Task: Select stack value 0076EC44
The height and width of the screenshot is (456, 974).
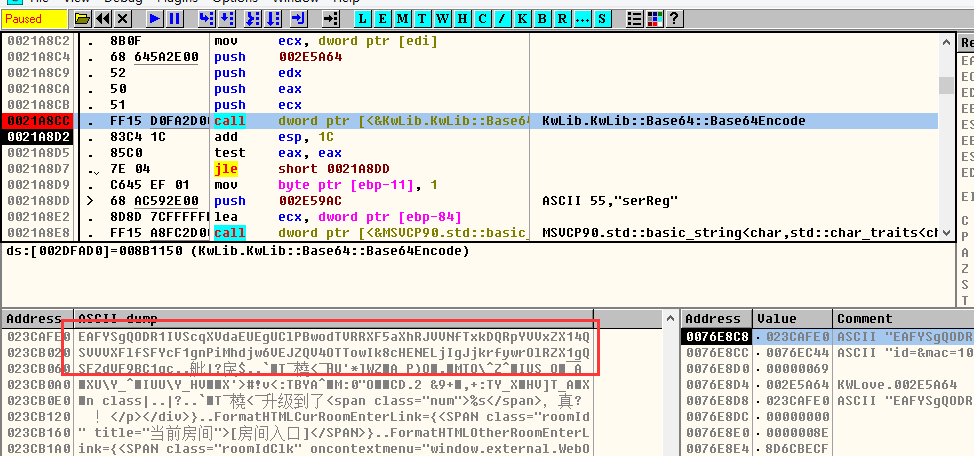Action: point(797,353)
